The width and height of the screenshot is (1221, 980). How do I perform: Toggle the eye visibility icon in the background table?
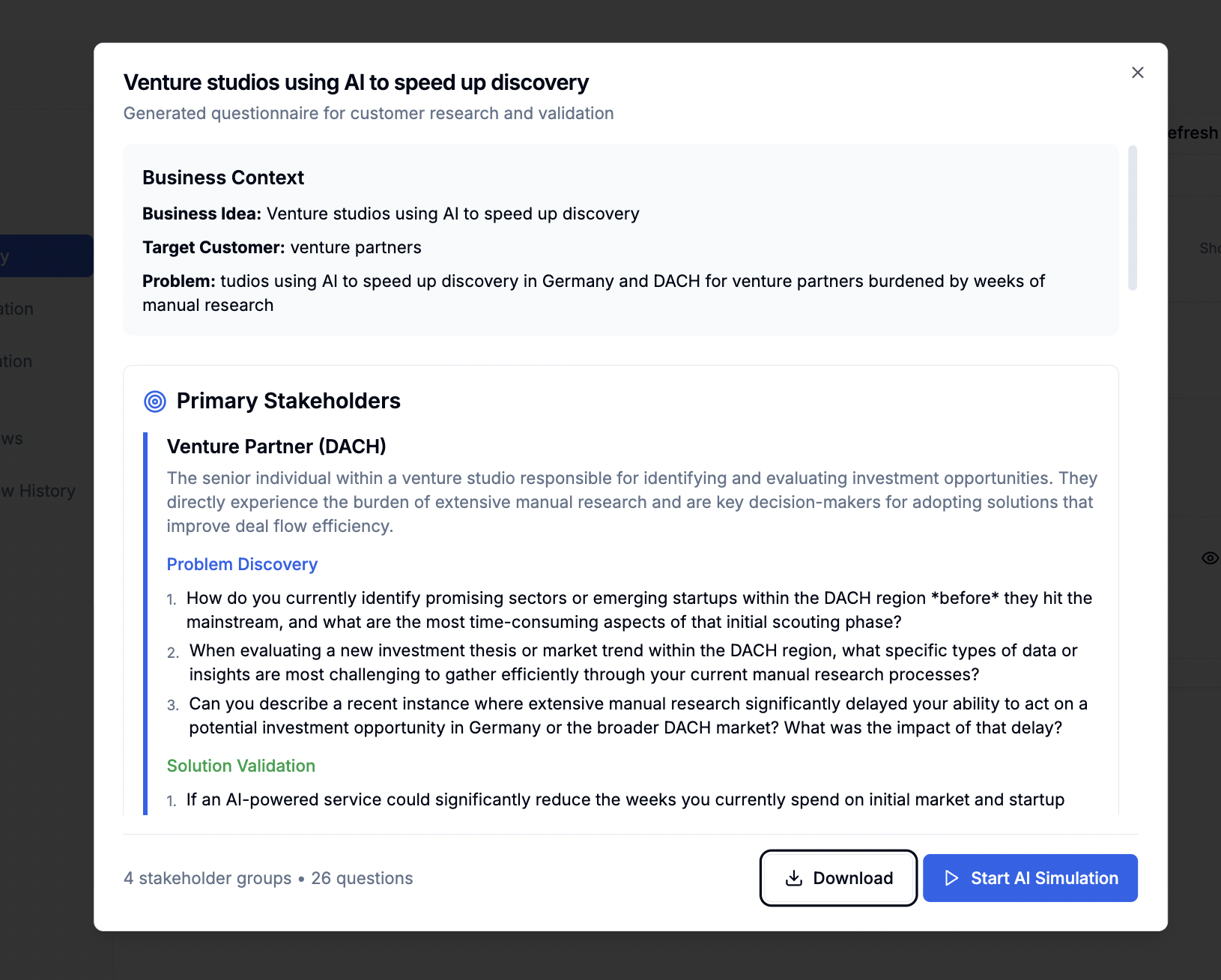(1209, 558)
